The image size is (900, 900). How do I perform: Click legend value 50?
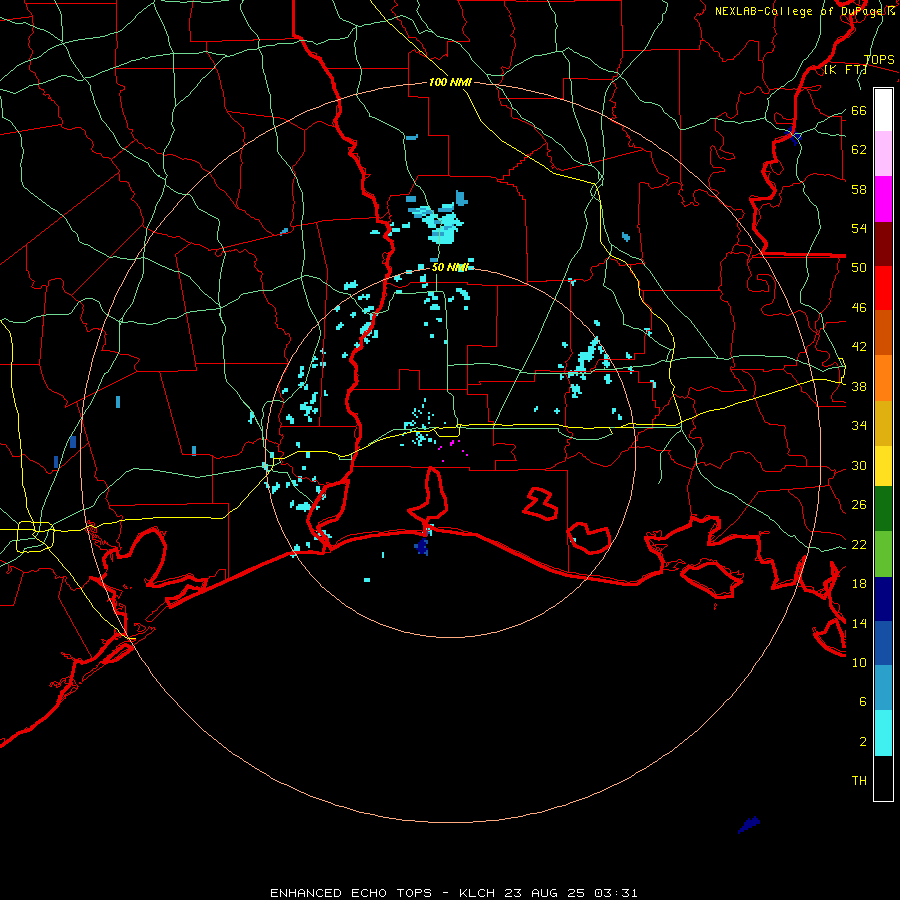(x=859, y=267)
